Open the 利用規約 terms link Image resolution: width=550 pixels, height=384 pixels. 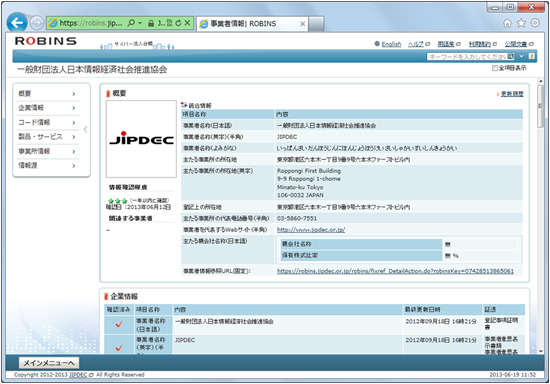(480, 44)
